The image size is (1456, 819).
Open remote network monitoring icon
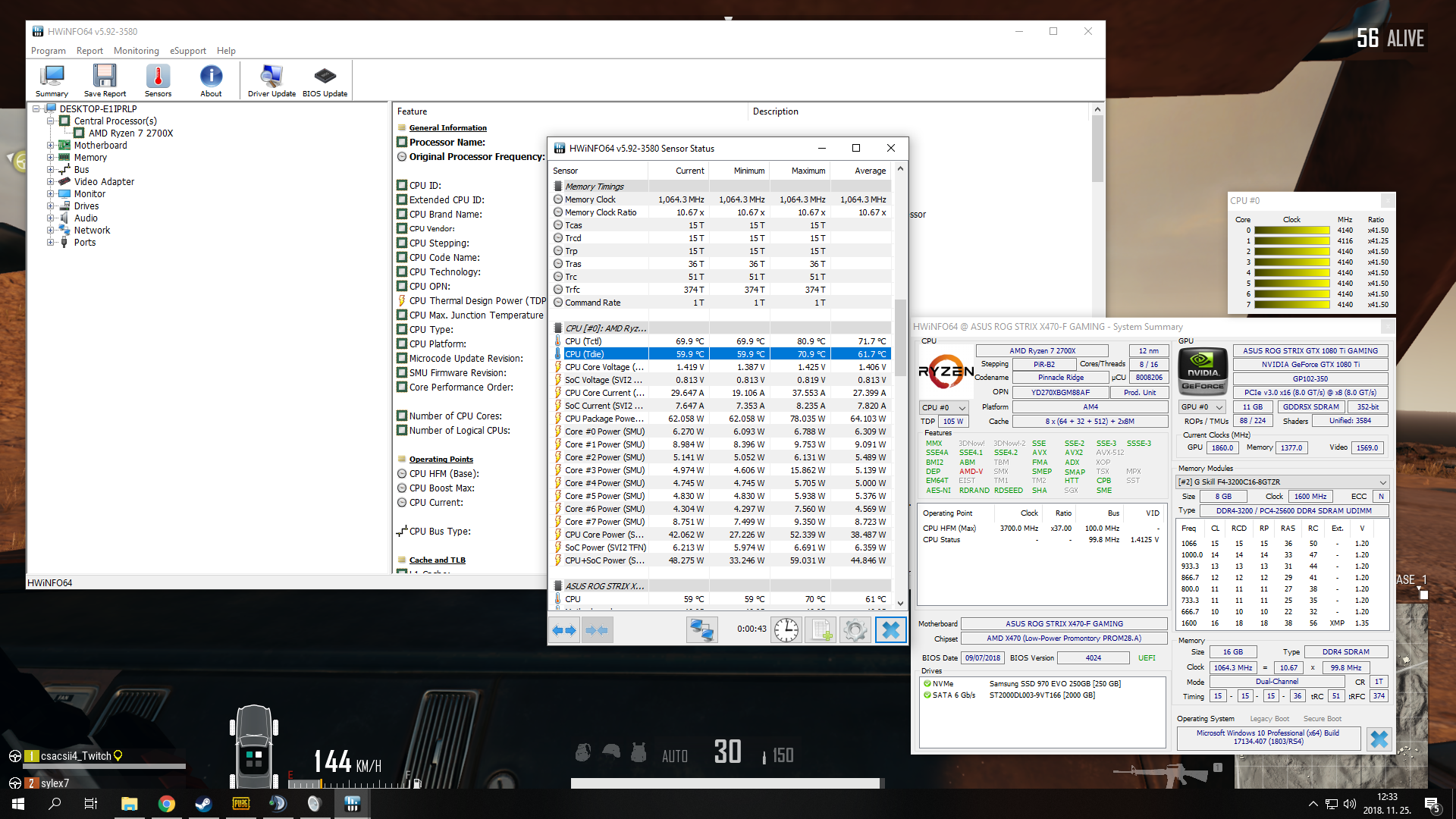[x=701, y=630]
